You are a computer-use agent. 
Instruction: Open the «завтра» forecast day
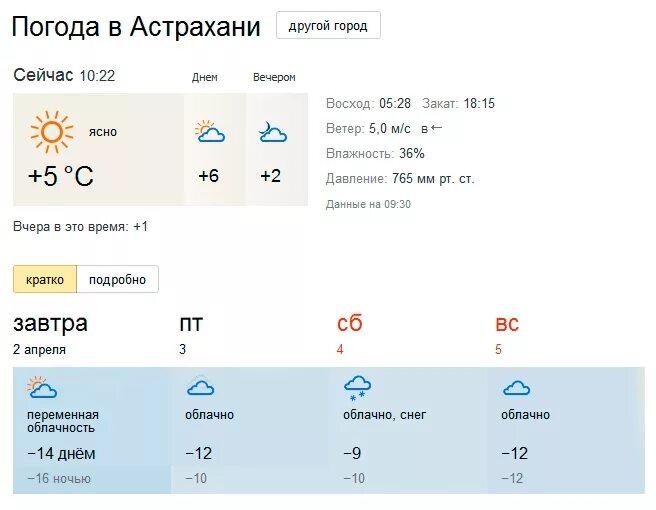click(50, 324)
